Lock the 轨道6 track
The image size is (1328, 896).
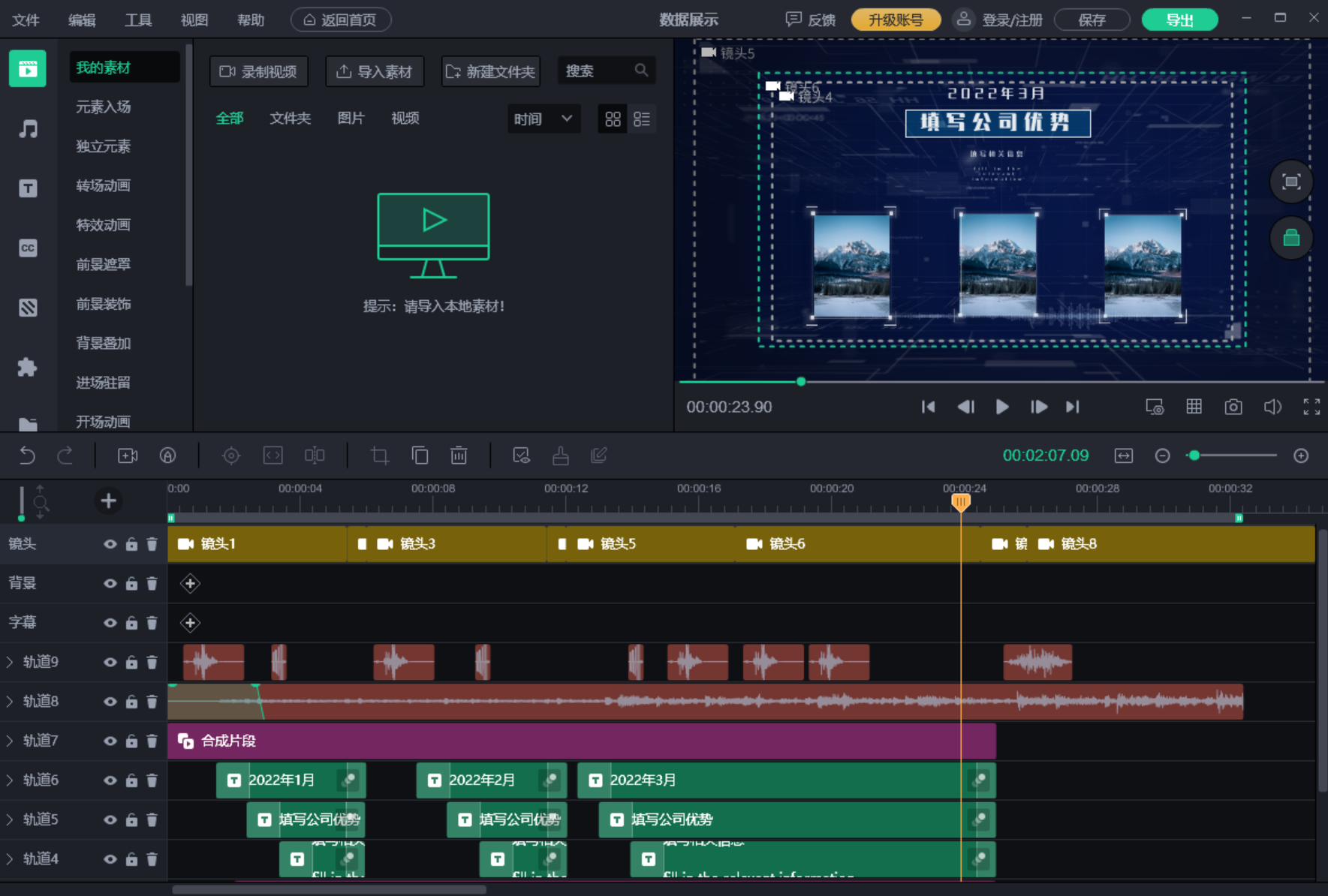pyautogui.click(x=131, y=780)
